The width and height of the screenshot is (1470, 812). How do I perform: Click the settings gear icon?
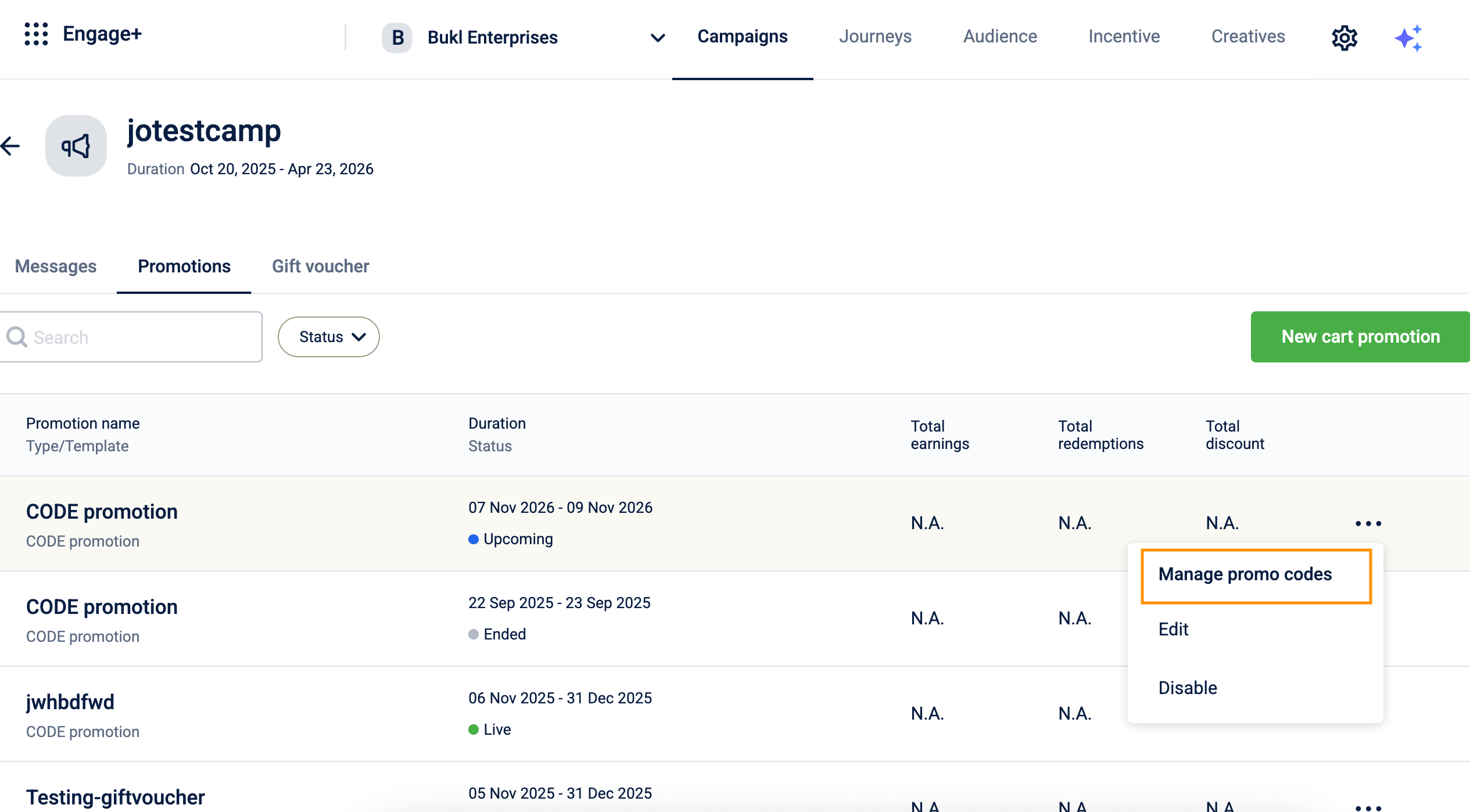pyautogui.click(x=1344, y=38)
